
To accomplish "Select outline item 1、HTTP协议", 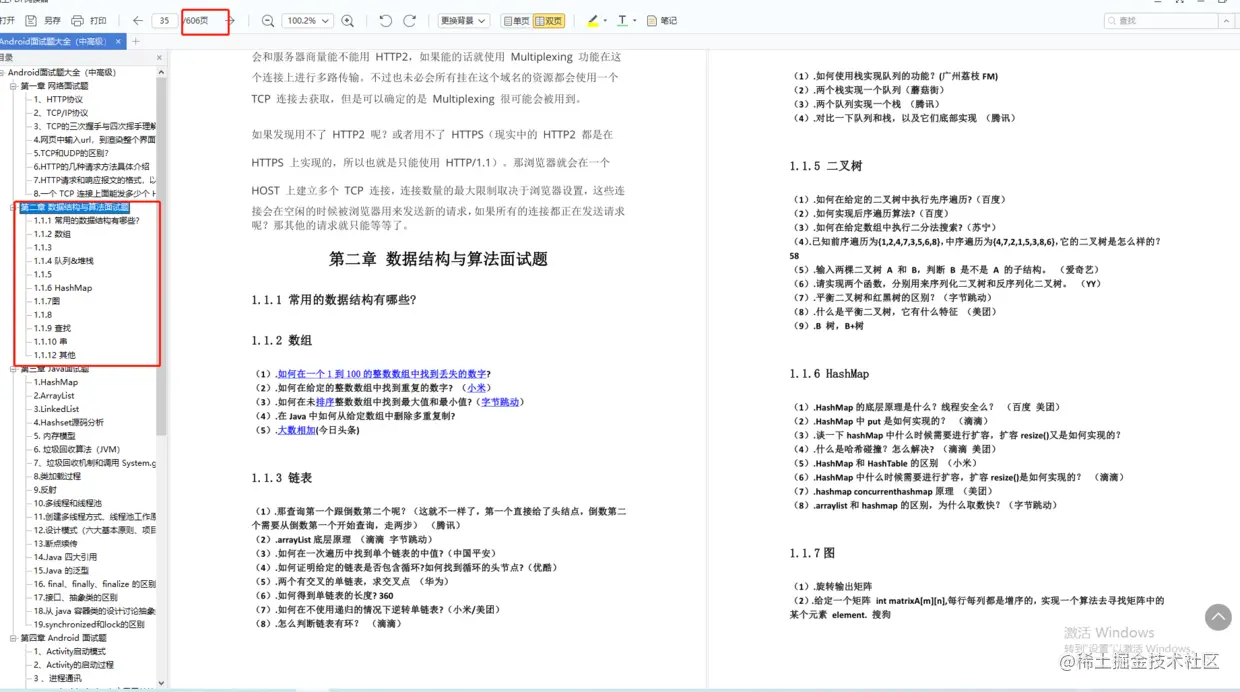I will (x=58, y=99).
